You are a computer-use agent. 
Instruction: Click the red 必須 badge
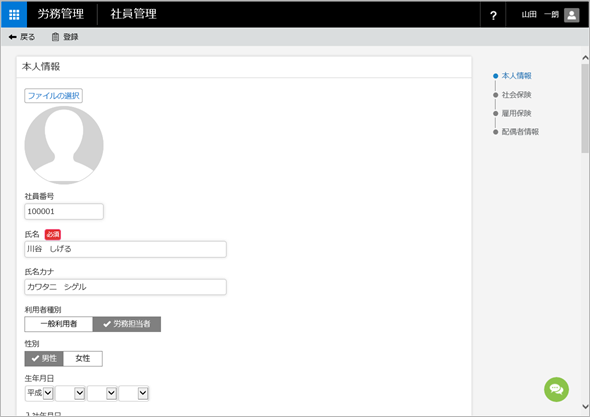pyautogui.click(x=53, y=234)
